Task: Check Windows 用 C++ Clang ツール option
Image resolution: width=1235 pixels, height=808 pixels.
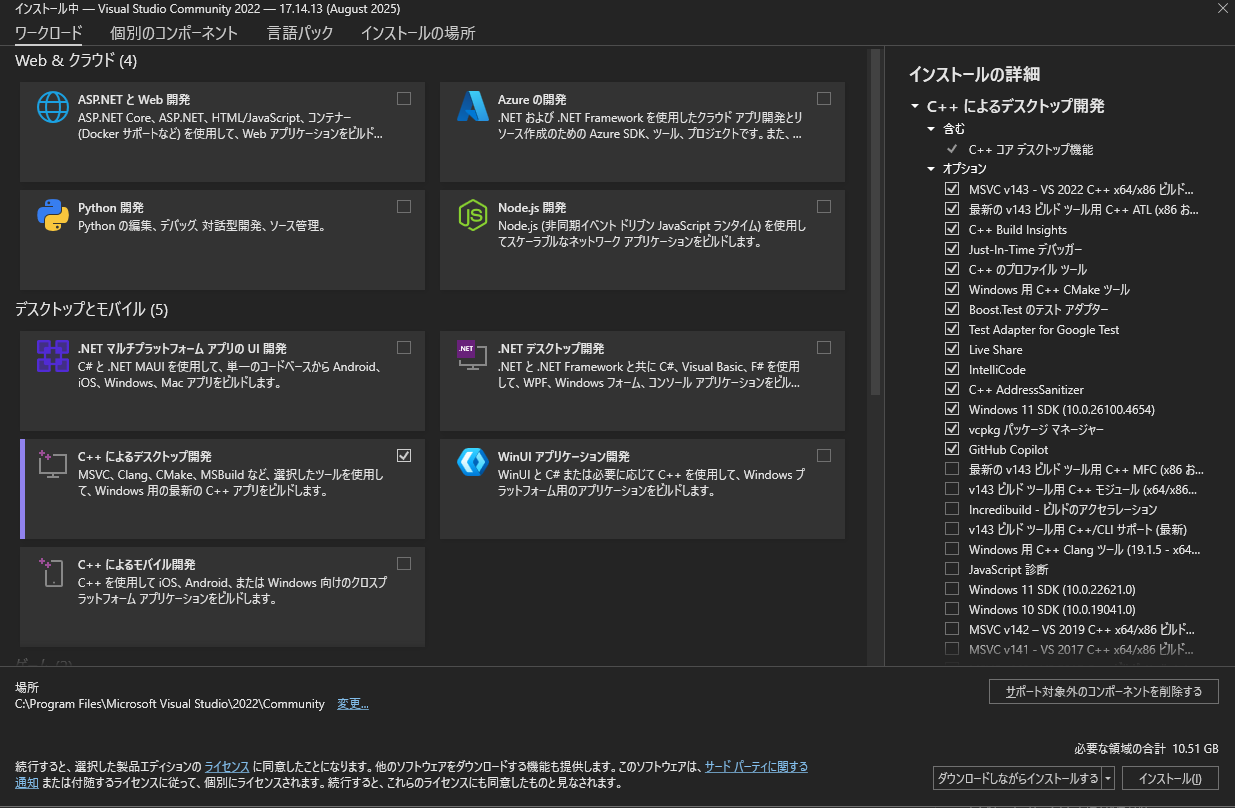Action: [952, 549]
